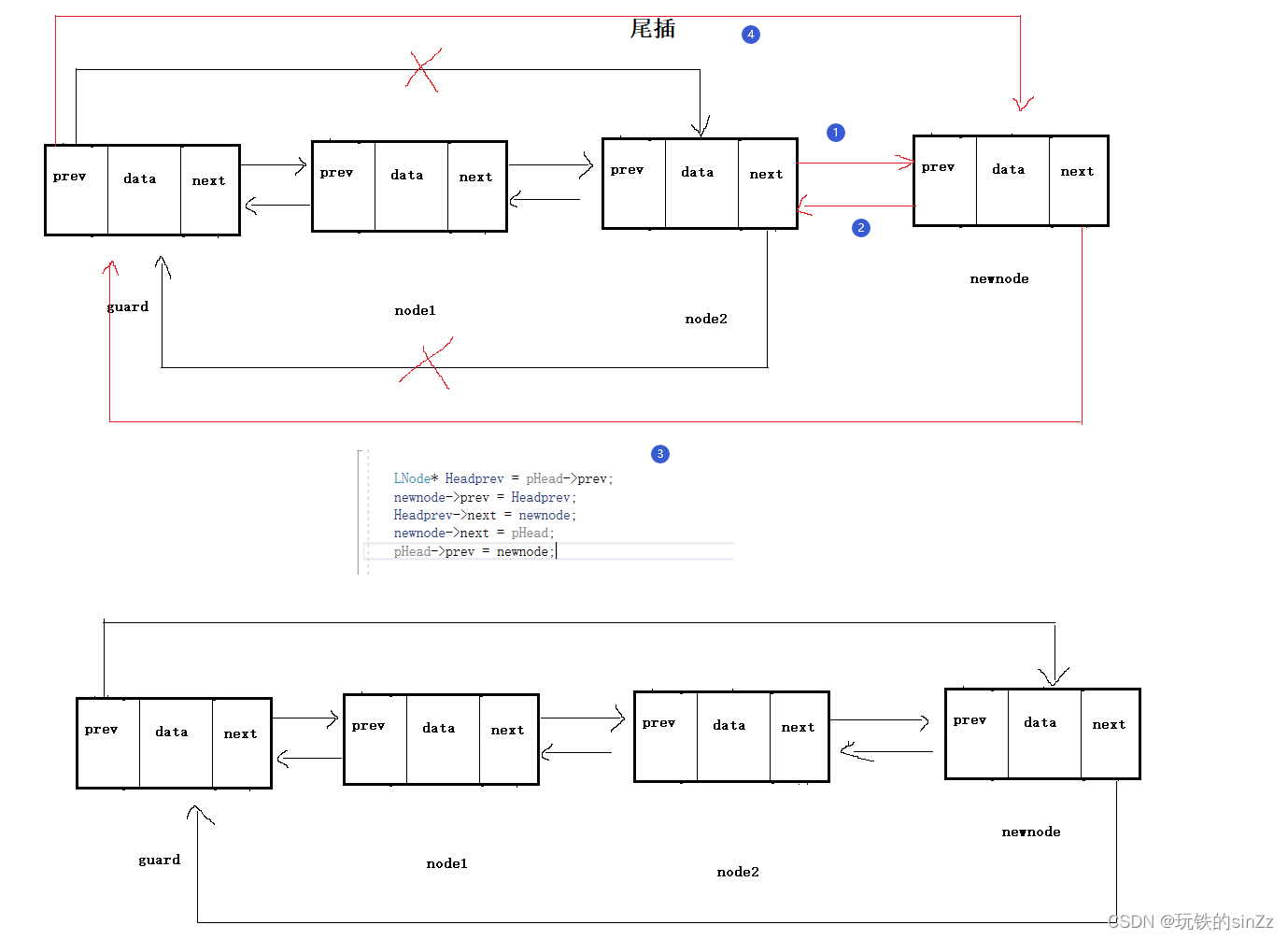Click node2's 'next' cell, lower diagram
This screenshot has height=939, width=1288.
click(799, 736)
